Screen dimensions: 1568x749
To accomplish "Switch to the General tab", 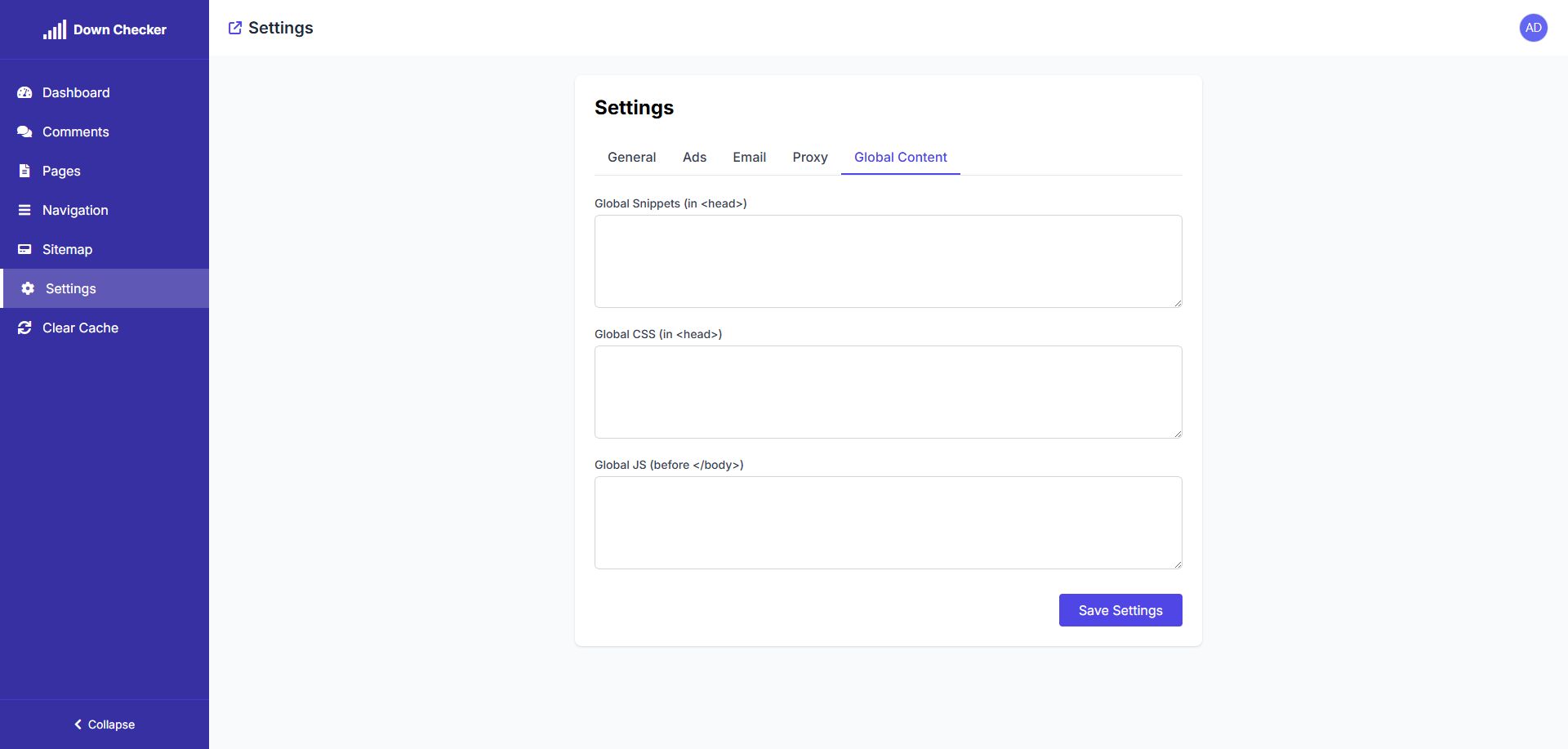I will [631, 157].
